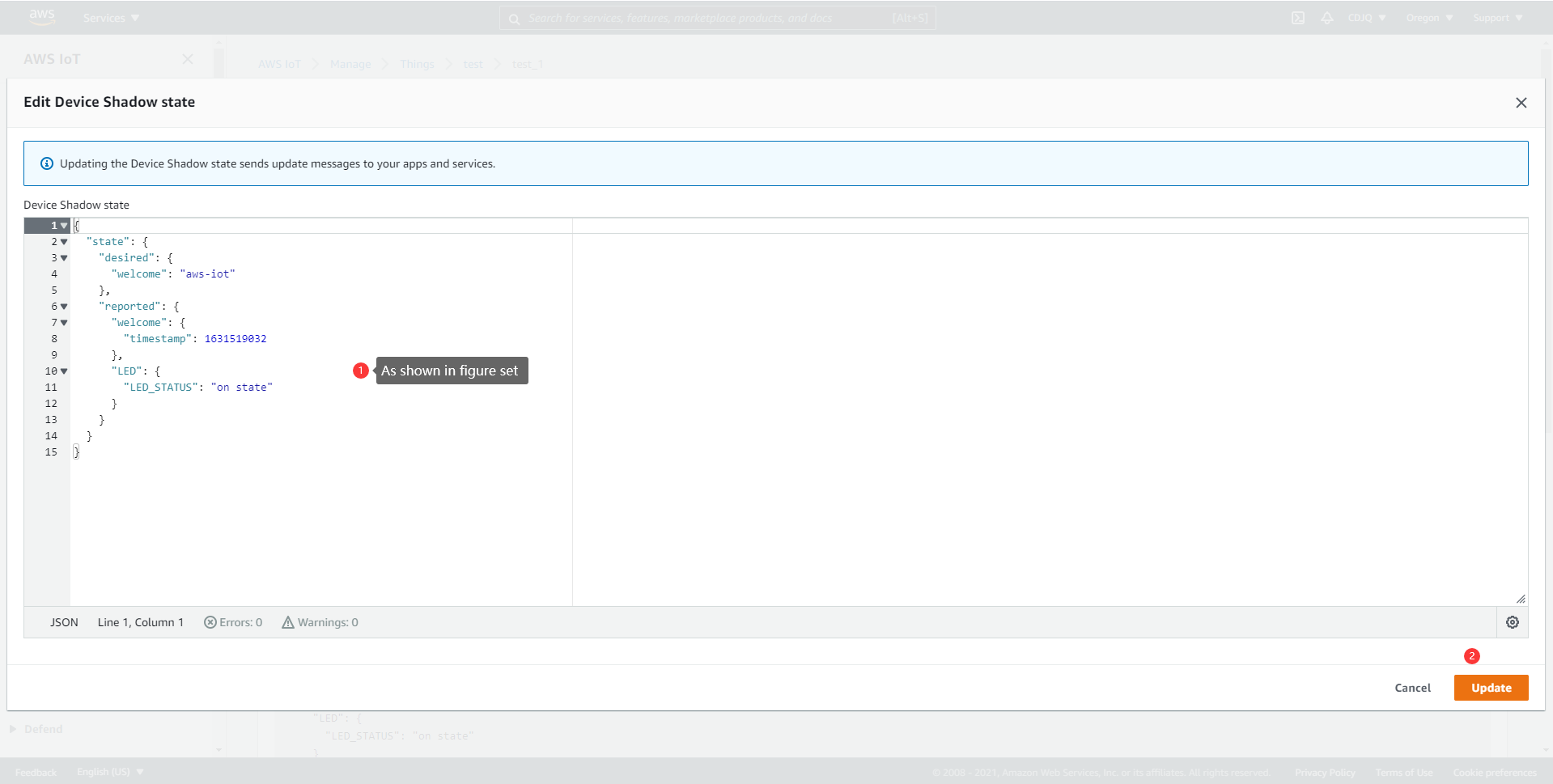
Task: Close the Edit Device Shadow state dialog
Action: point(1521,103)
